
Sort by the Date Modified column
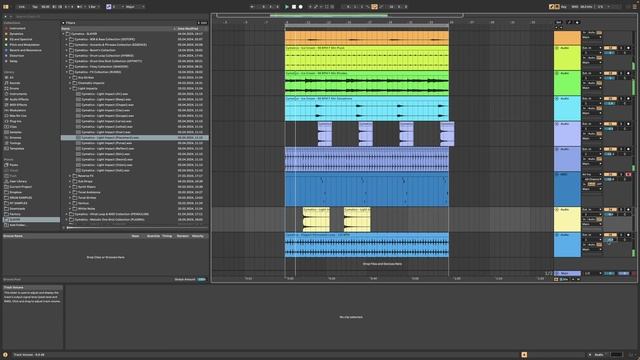pyautogui.click(x=189, y=29)
